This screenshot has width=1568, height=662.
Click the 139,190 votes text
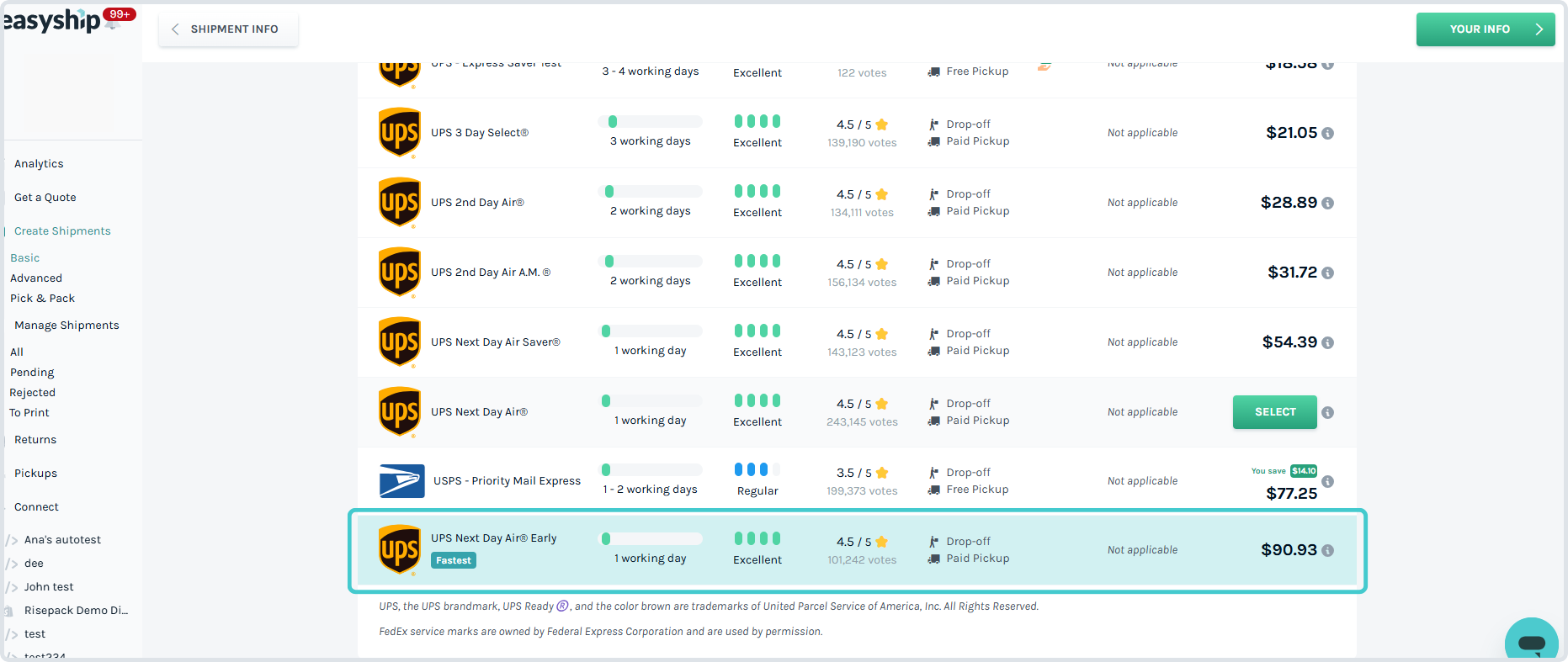(x=862, y=143)
